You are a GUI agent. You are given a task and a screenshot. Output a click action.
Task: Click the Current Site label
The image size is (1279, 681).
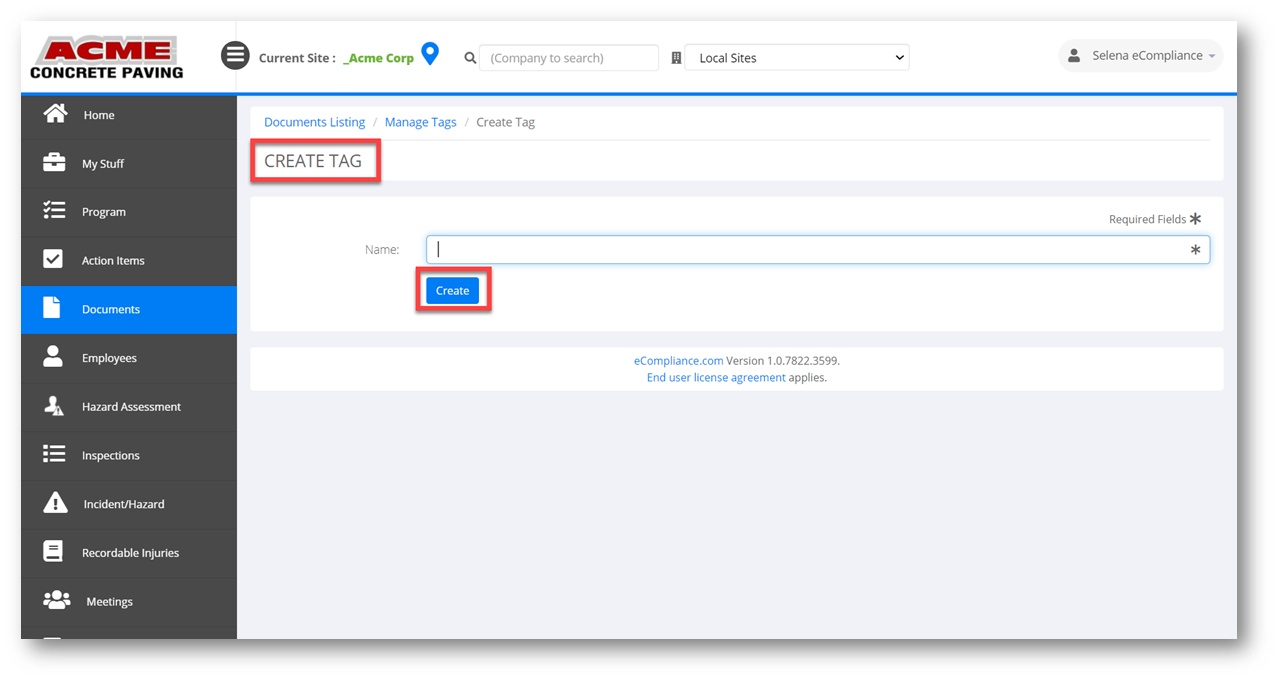click(297, 58)
